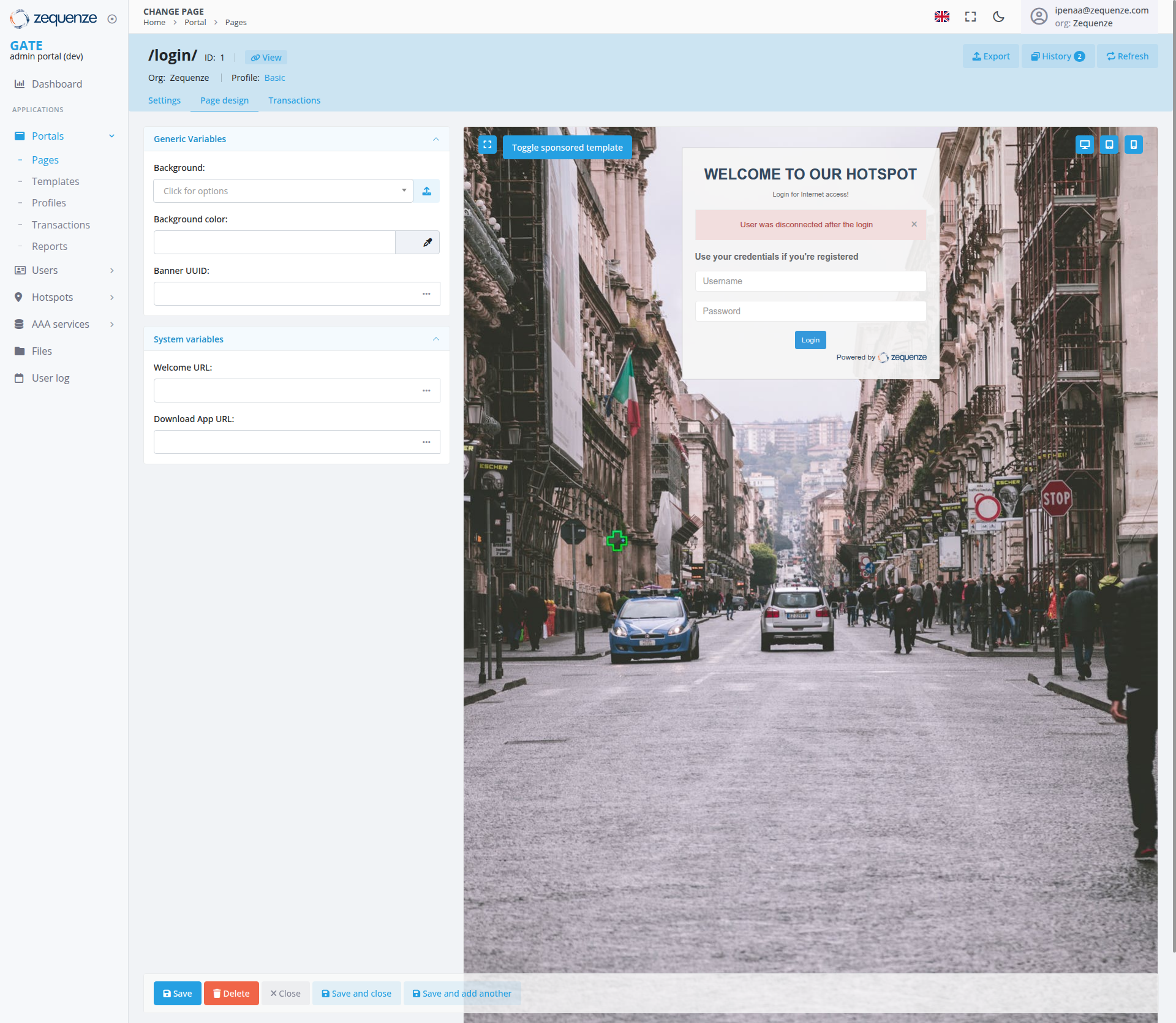Enable dark mode via the moon icon
Screen dimensions: 1176x1023
point(998,17)
